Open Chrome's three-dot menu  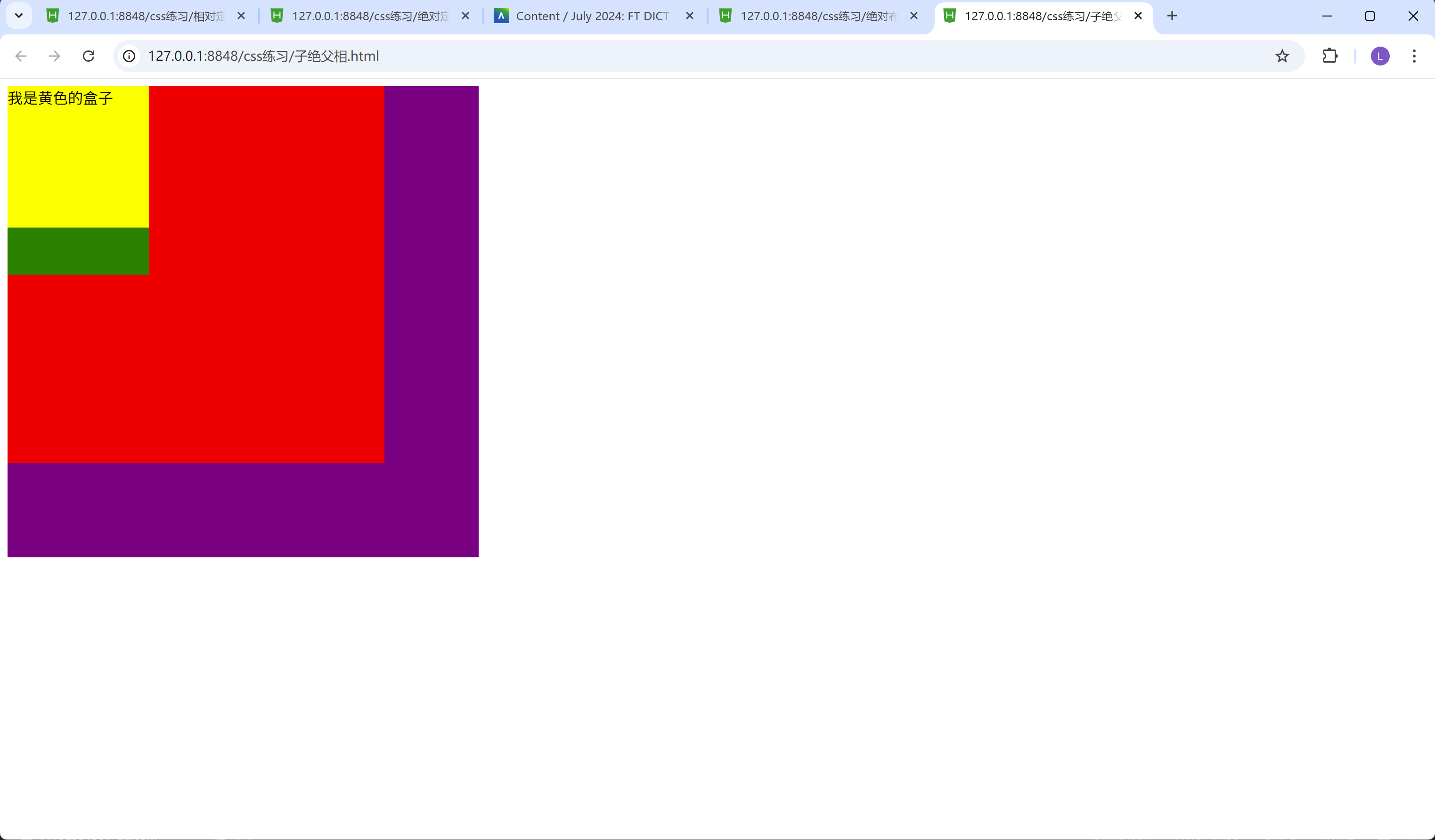tap(1414, 56)
